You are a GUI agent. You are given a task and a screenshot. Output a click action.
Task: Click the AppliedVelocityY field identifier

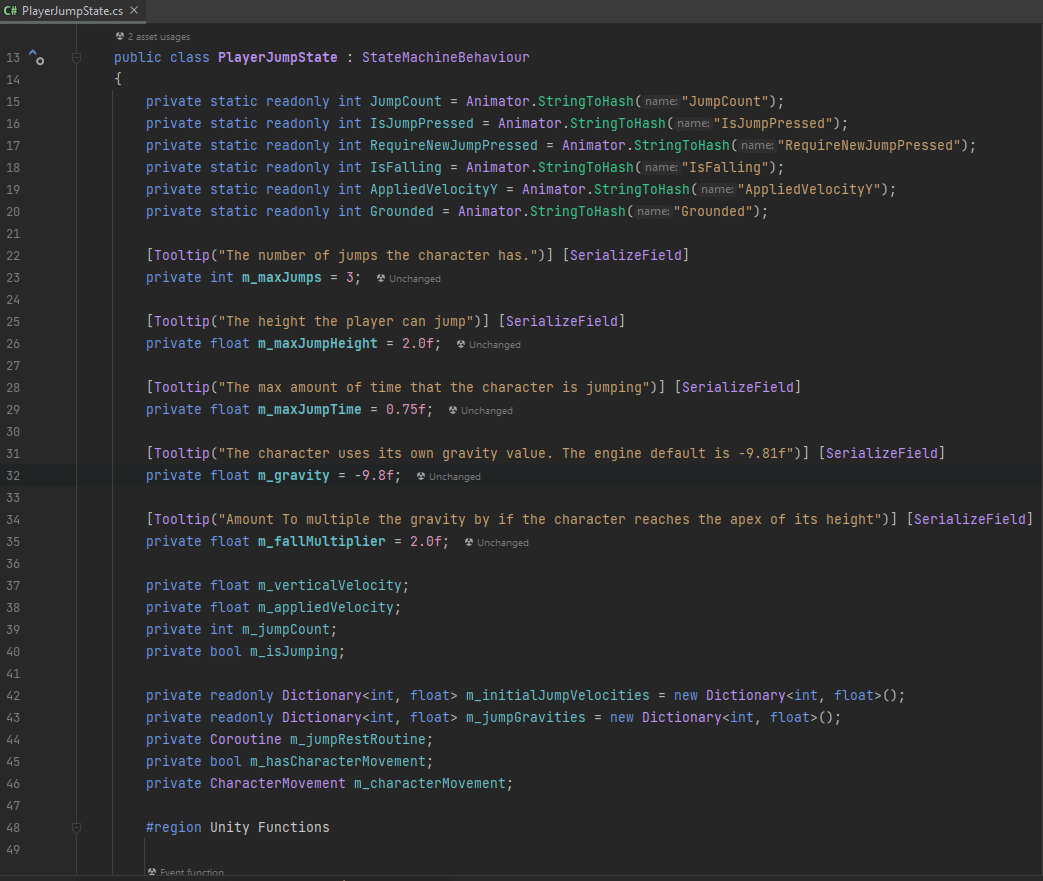pos(434,190)
